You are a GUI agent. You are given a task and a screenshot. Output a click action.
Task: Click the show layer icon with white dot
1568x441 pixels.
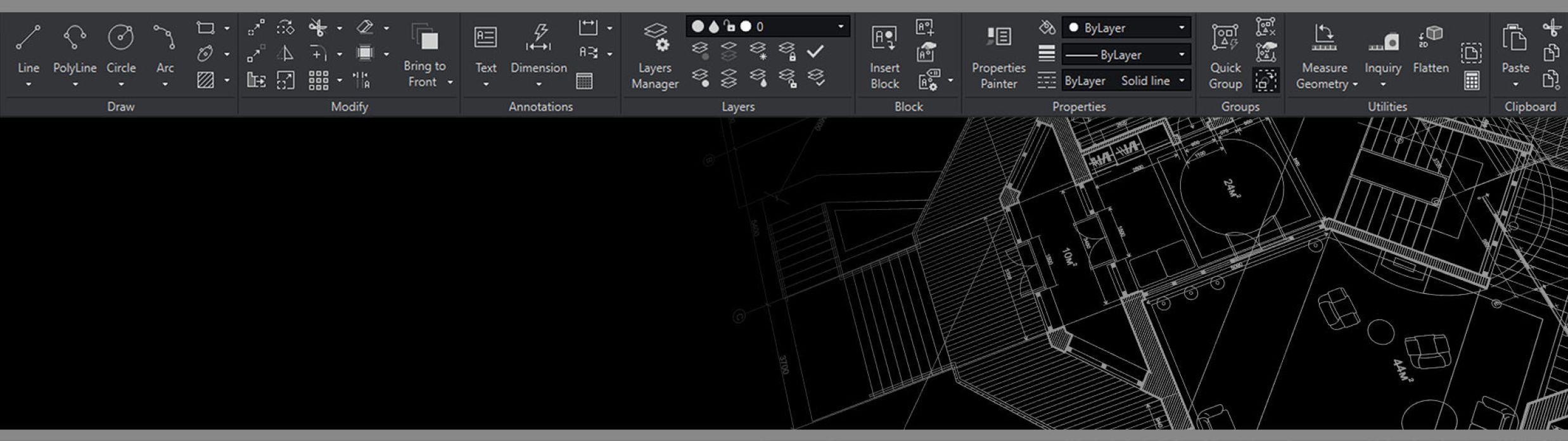coord(700,78)
